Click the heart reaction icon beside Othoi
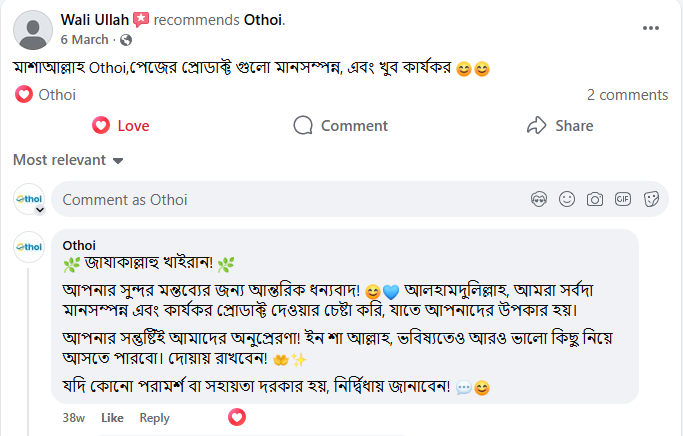This screenshot has height=436, width=683. pos(24,95)
